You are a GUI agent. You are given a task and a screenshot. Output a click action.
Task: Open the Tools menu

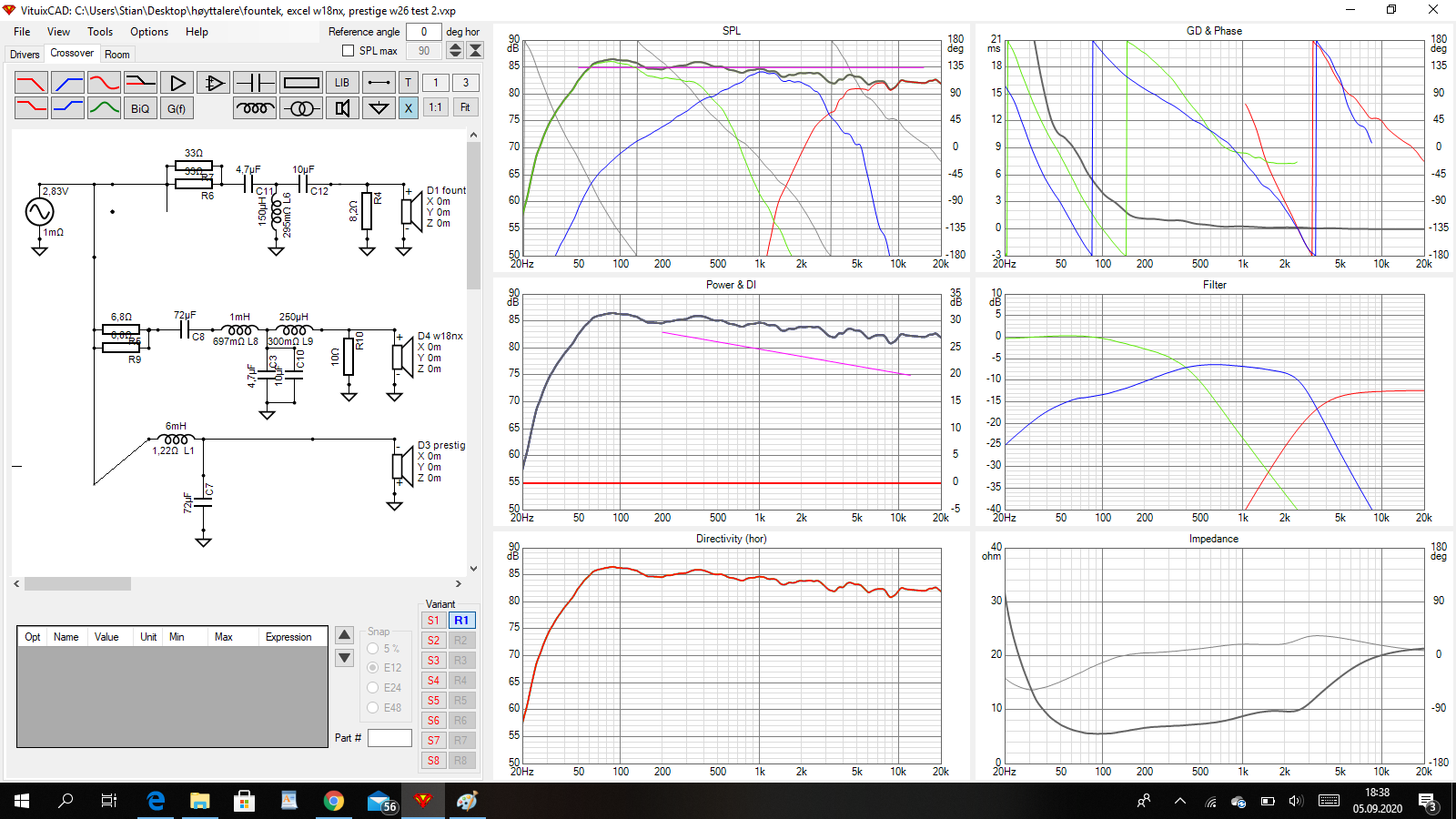100,32
